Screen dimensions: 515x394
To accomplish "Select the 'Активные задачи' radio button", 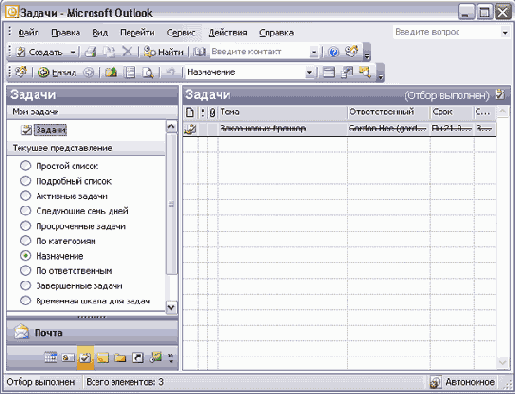I will tap(26, 196).
